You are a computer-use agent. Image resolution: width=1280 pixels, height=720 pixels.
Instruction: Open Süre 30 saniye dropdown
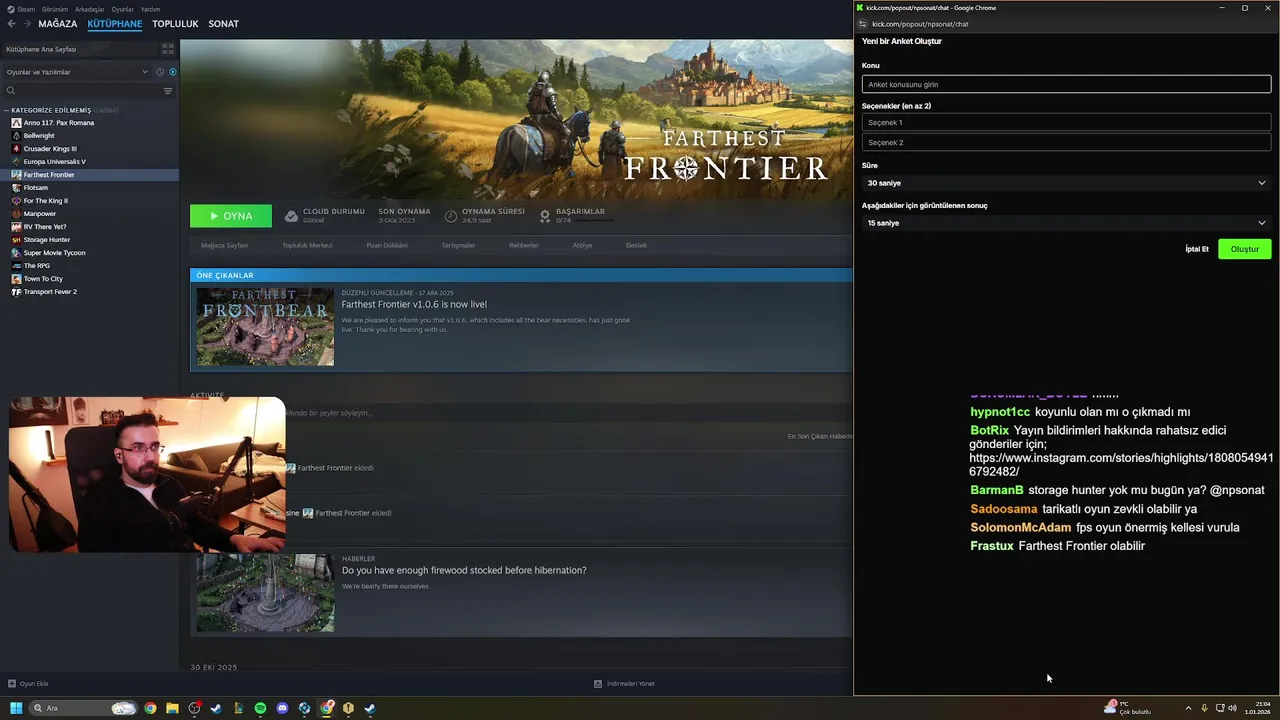click(x=1066, y=183)
